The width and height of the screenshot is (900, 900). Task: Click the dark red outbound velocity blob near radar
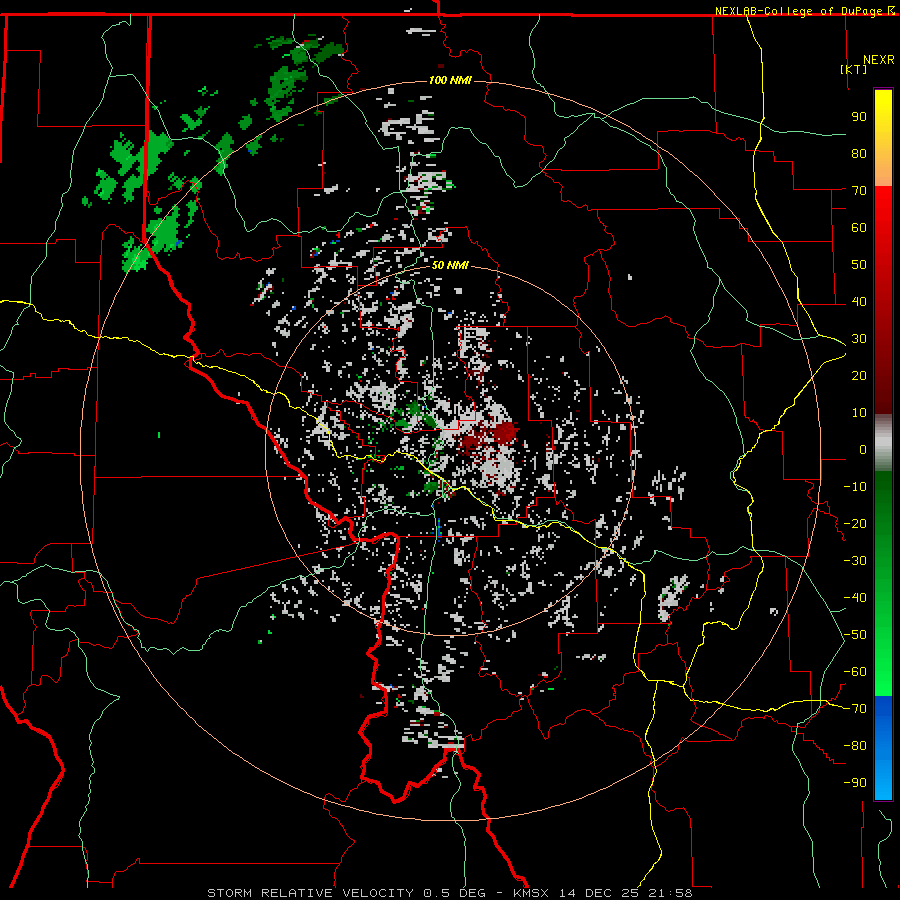point(506,433)
